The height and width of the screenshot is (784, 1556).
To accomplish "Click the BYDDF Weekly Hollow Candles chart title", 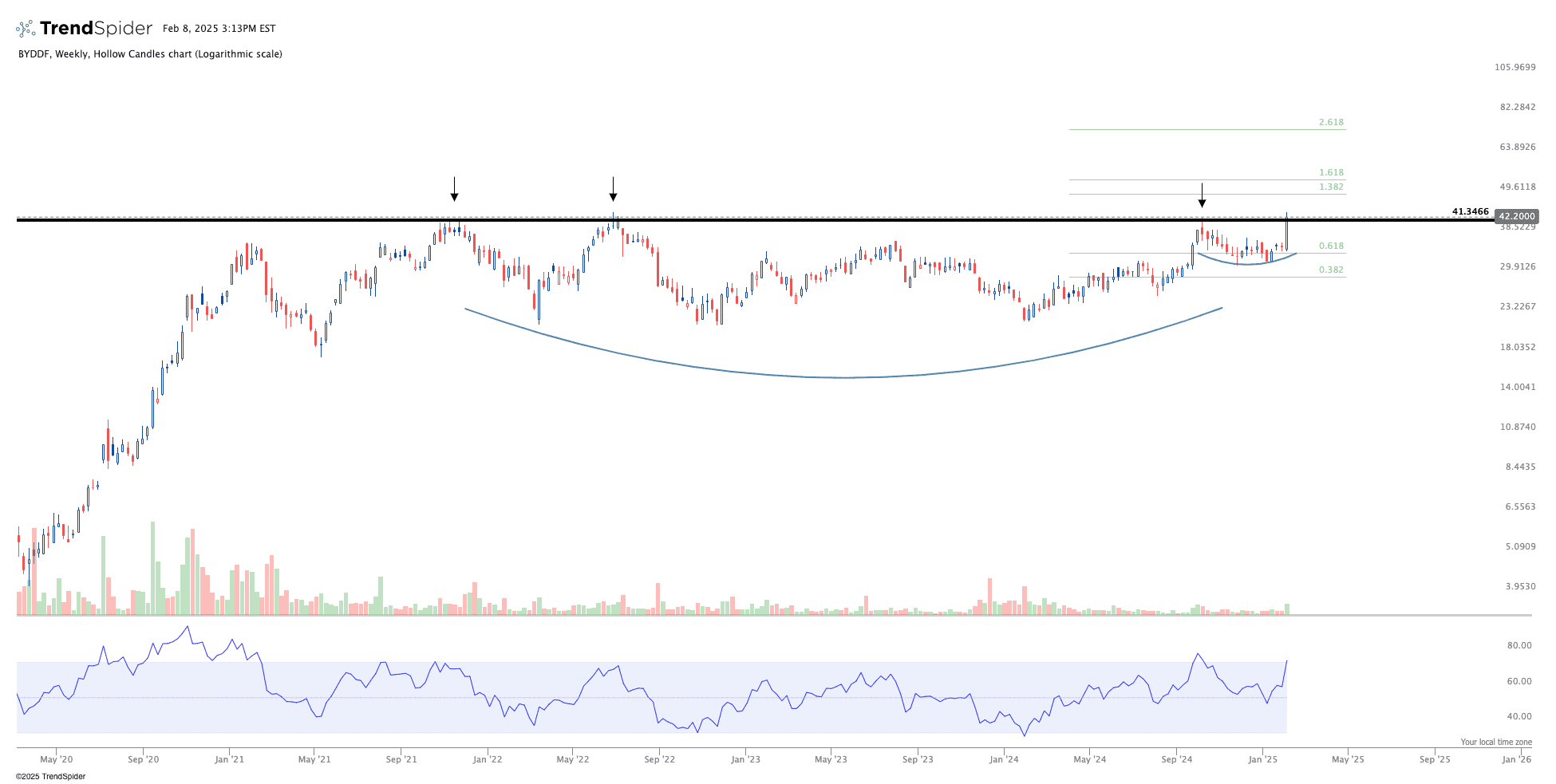I will click(150, 54).
